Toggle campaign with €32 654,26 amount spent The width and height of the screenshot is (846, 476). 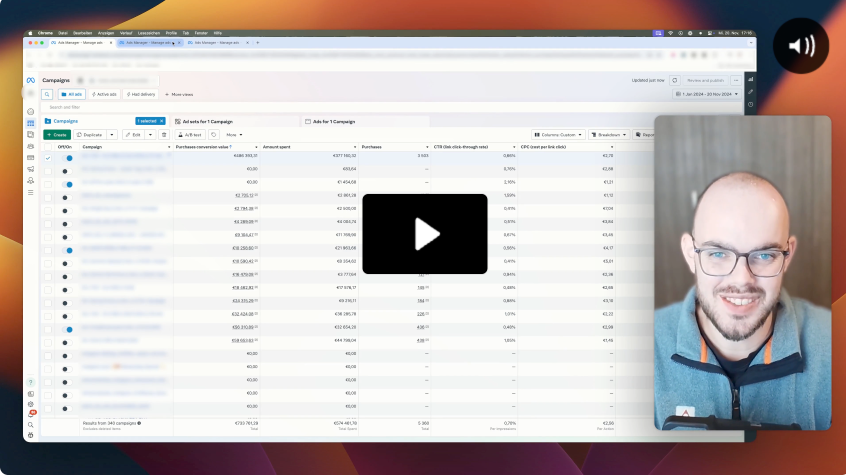click(x=67, y=329)
